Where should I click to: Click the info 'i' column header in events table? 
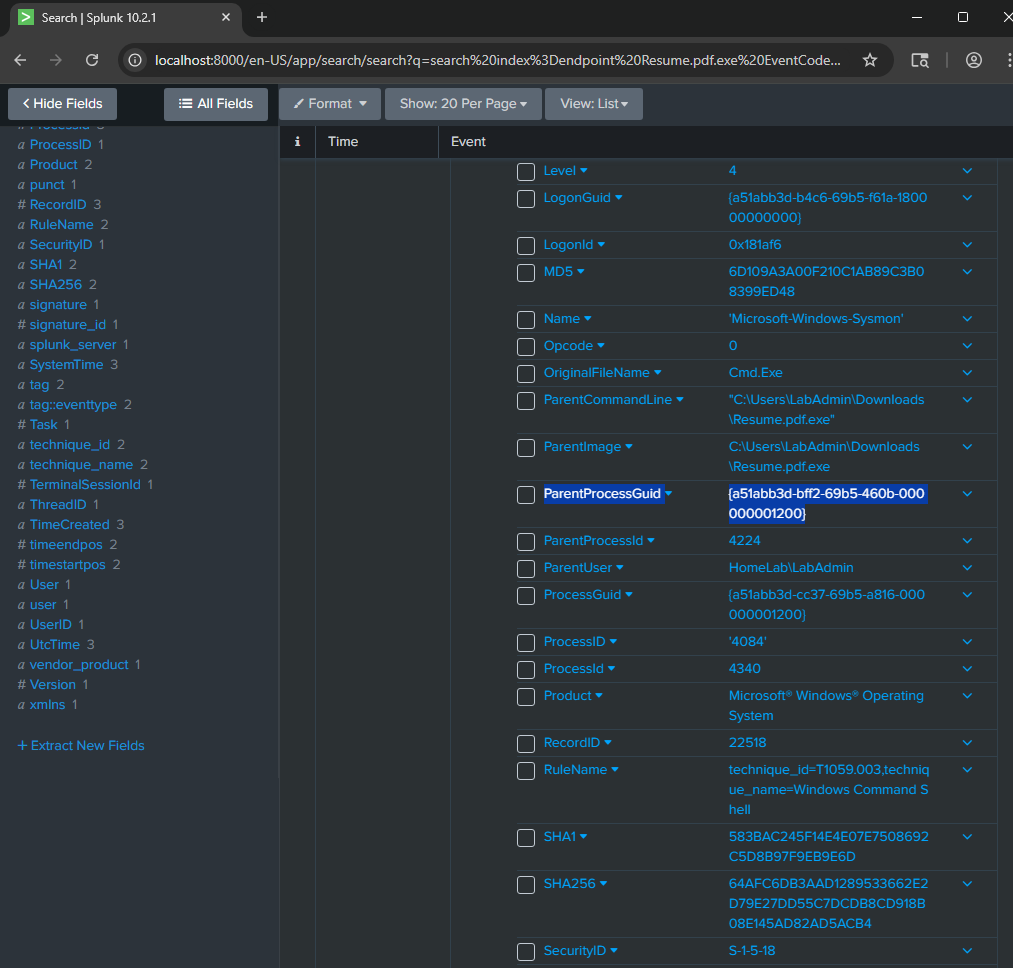click(x=297, y=141)
